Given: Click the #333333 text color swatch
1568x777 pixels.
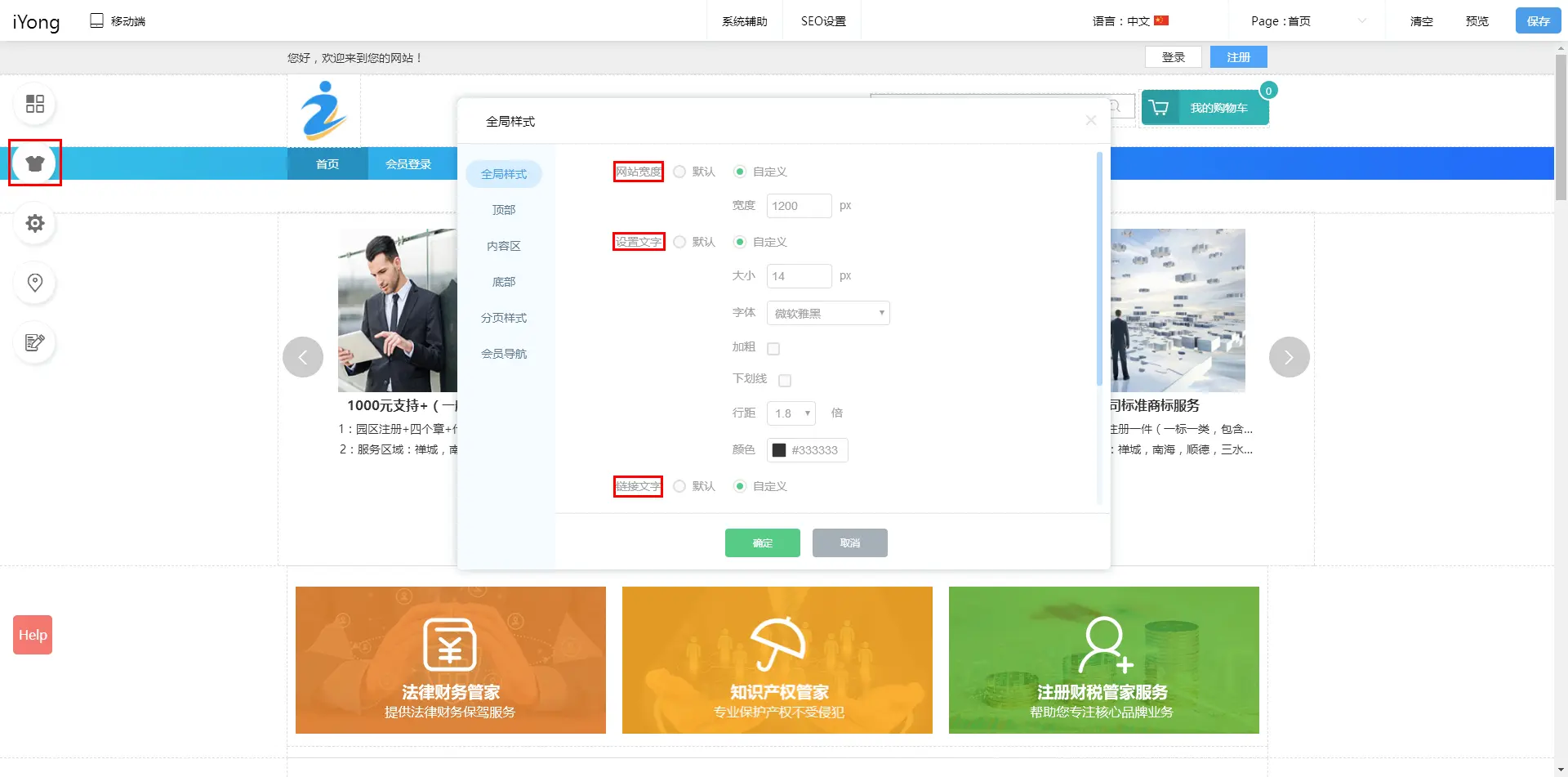Looking at the screenshot, I should [779, 450].
